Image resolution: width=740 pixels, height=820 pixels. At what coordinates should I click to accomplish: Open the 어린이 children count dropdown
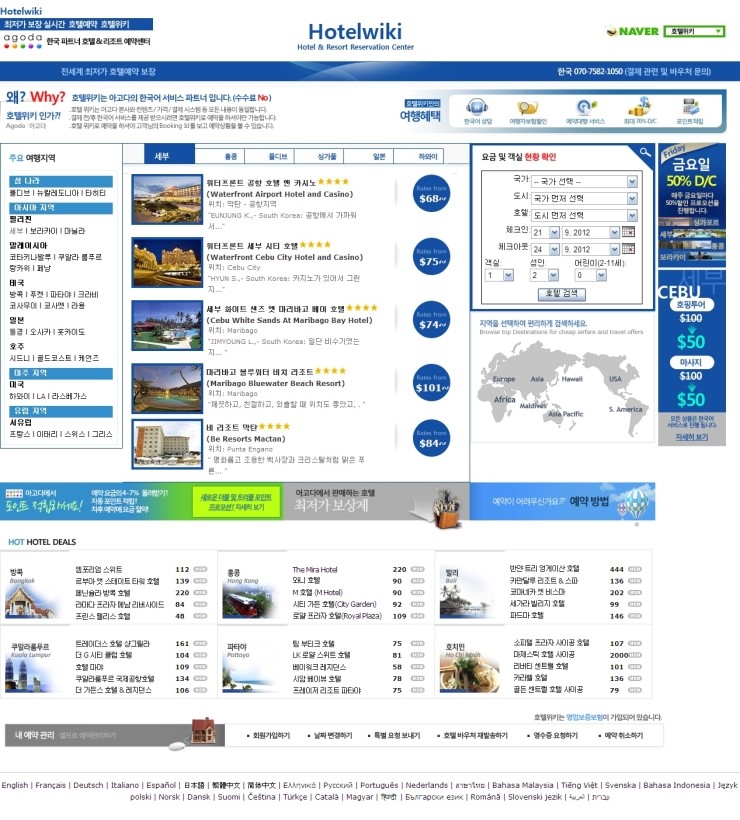(590, 275)
